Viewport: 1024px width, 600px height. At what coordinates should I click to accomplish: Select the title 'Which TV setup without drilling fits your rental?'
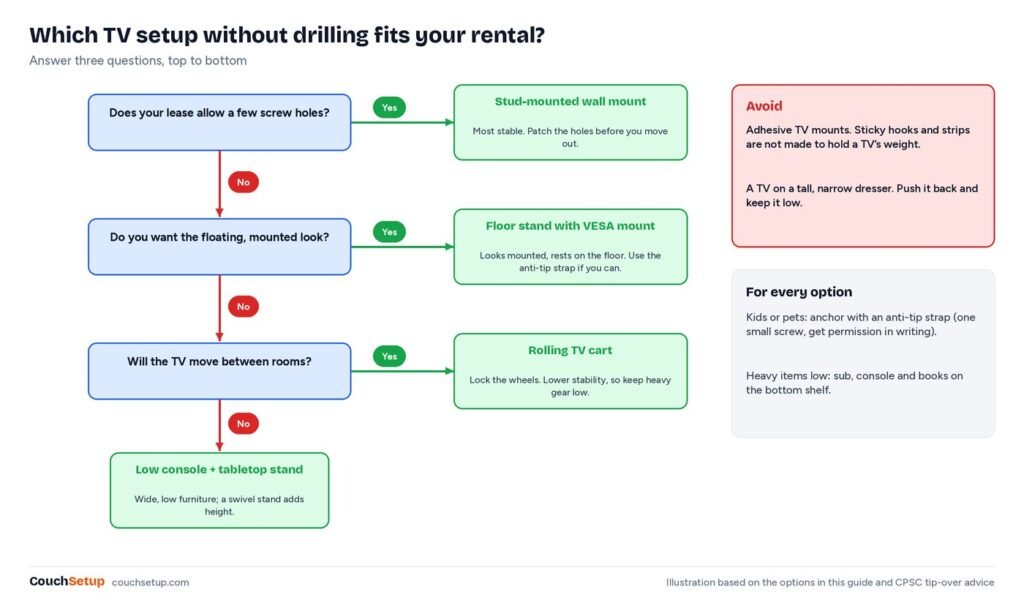pos(287,35)
